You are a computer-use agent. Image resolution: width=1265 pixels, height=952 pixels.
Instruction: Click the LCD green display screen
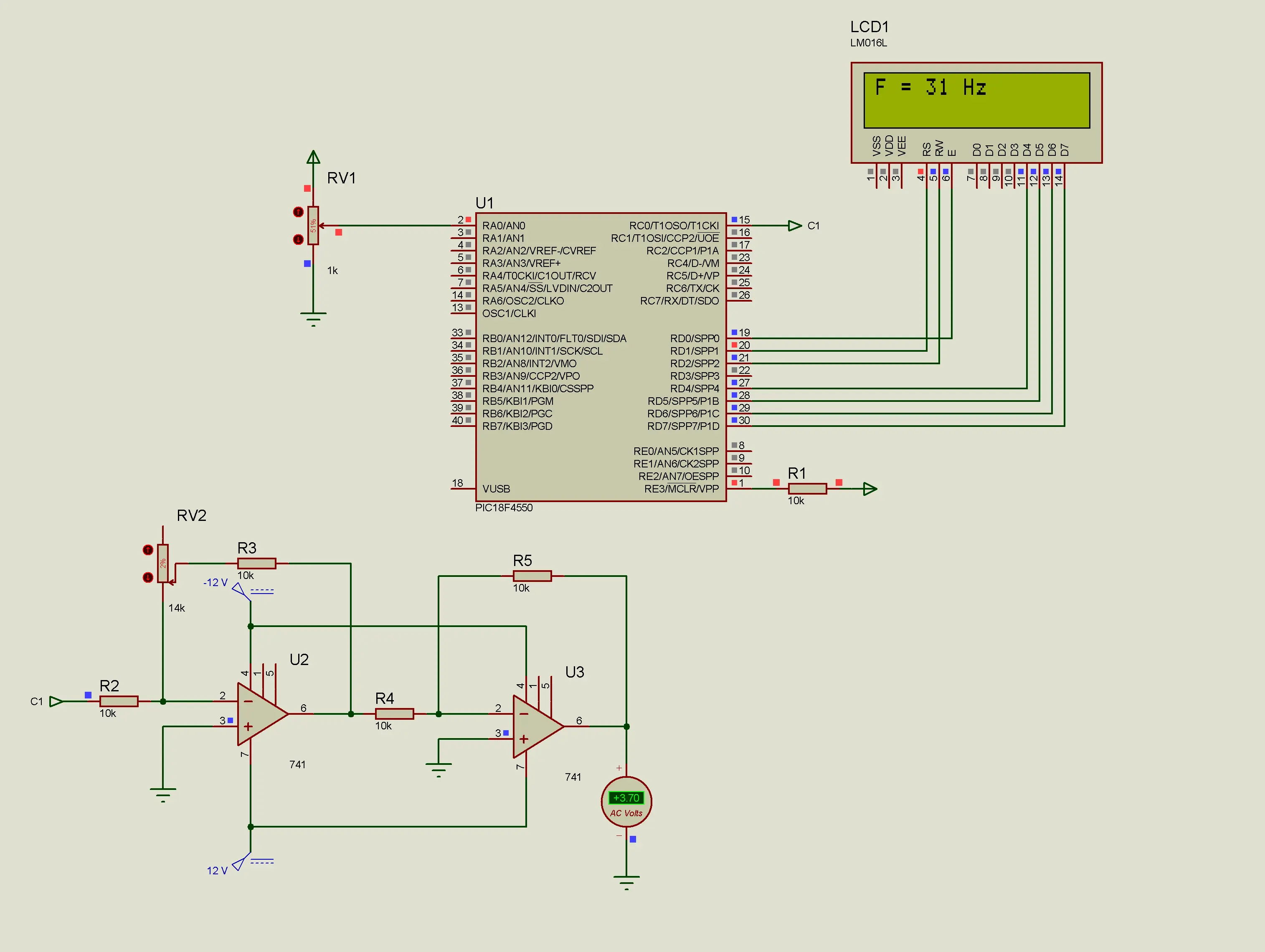976,100
